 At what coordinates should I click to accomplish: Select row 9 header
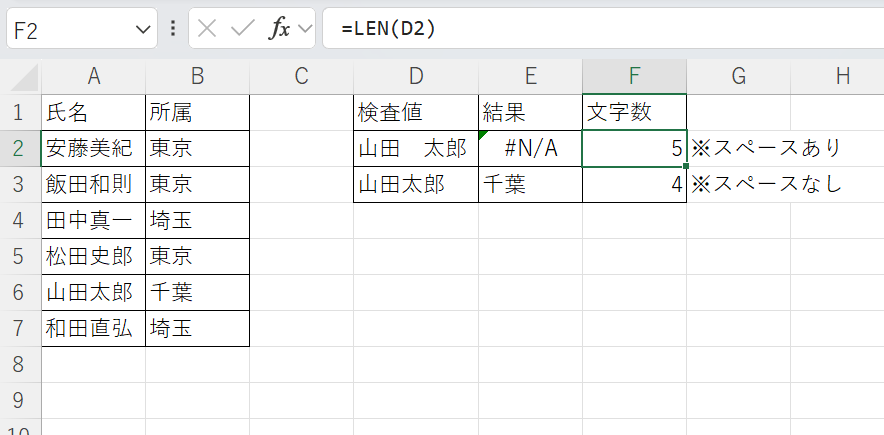tap(20, 401)
